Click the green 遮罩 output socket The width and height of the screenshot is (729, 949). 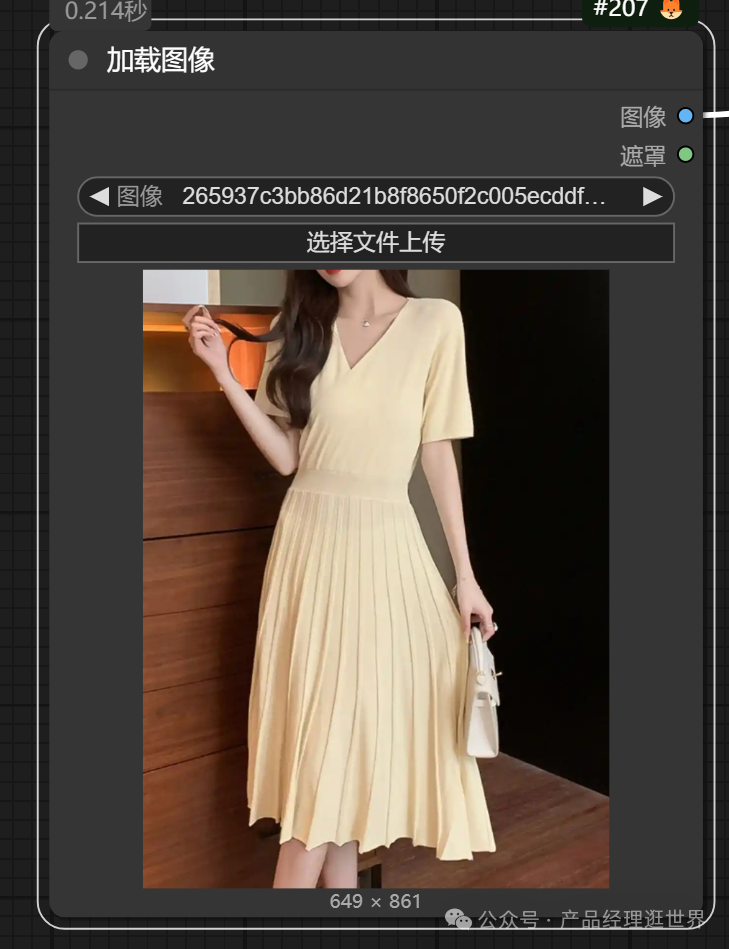685,154
